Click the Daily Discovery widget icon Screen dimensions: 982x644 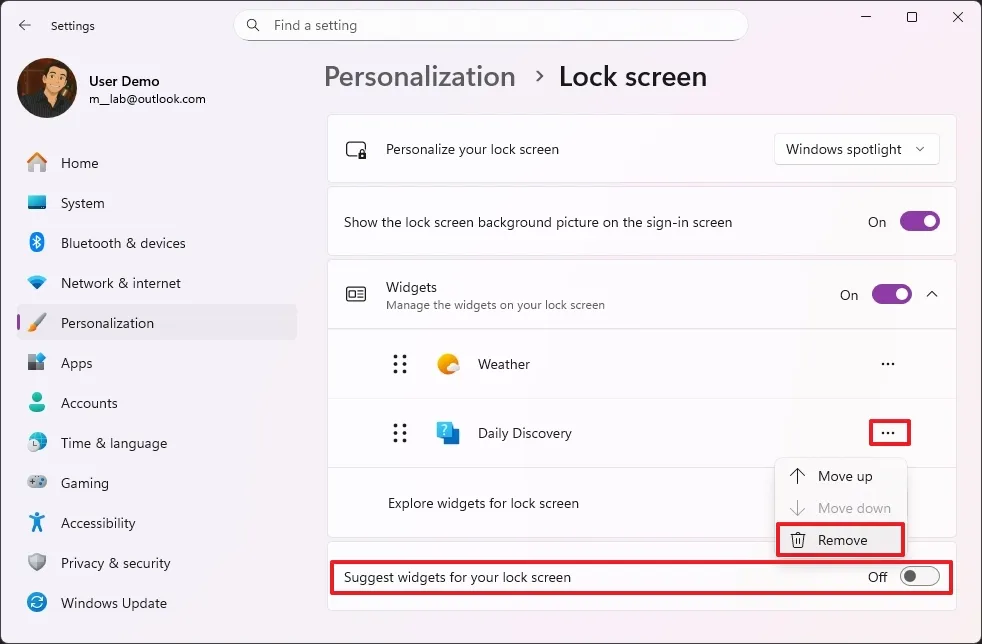(x=448, y=432)
